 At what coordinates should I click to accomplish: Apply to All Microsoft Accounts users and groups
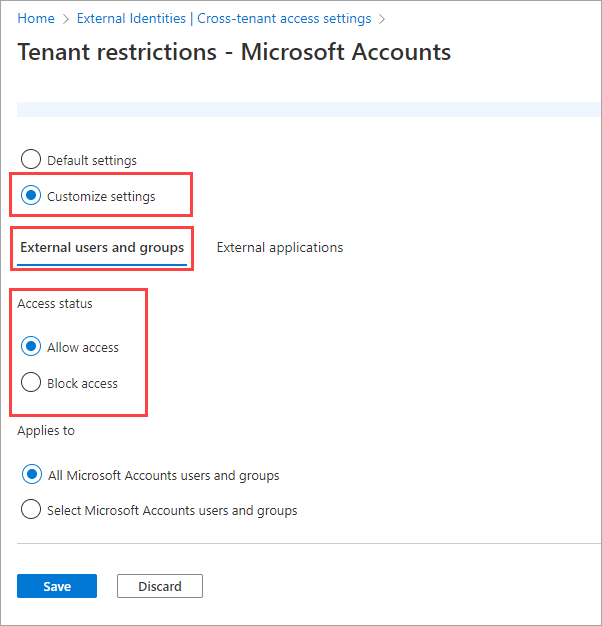[31, 475]
